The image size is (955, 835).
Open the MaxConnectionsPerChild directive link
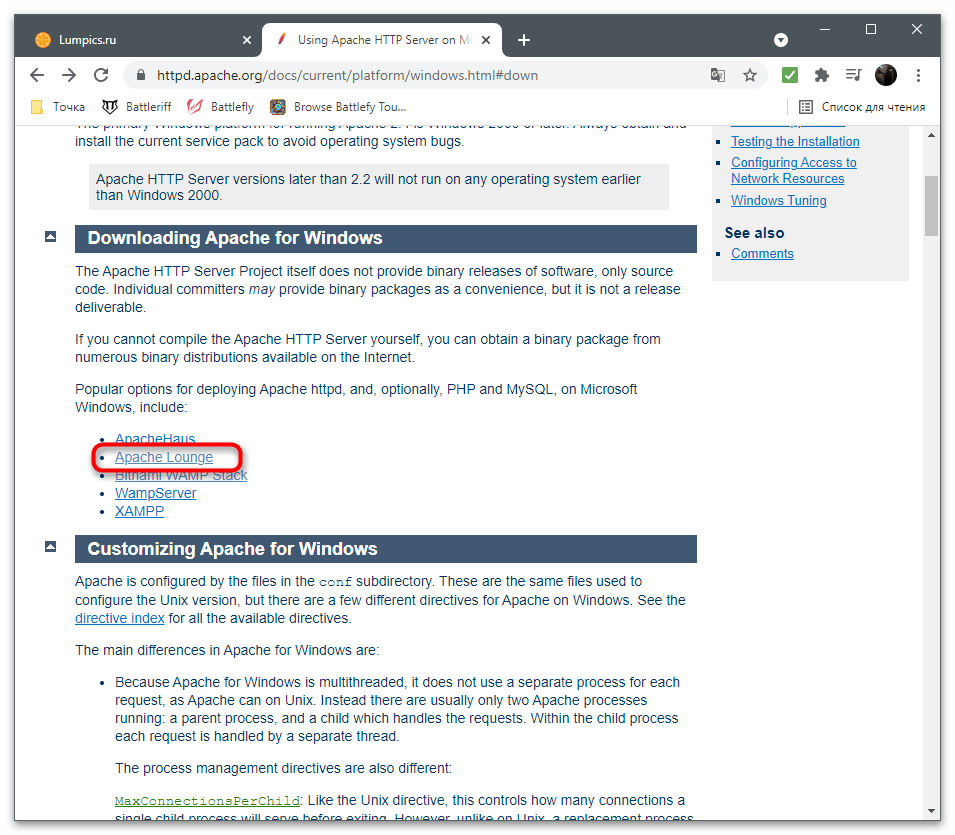[x=207, y=801]
